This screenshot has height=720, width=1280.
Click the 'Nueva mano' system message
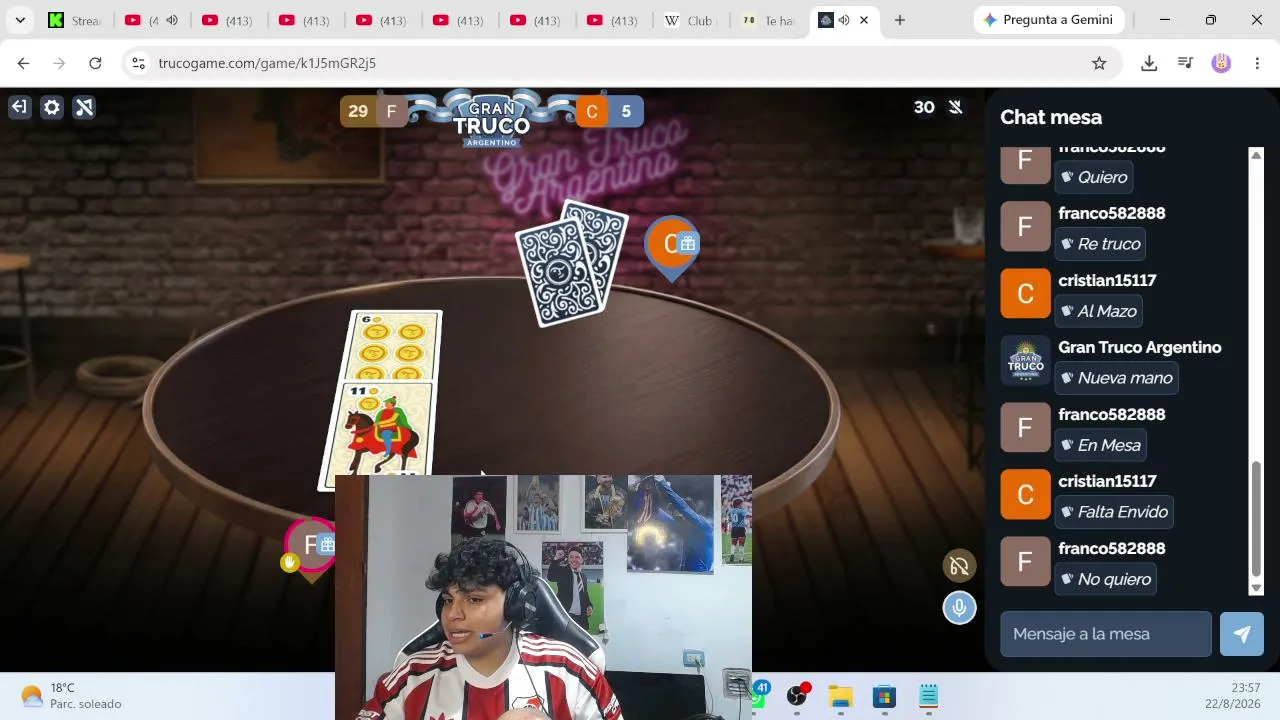click(1116, 378)
